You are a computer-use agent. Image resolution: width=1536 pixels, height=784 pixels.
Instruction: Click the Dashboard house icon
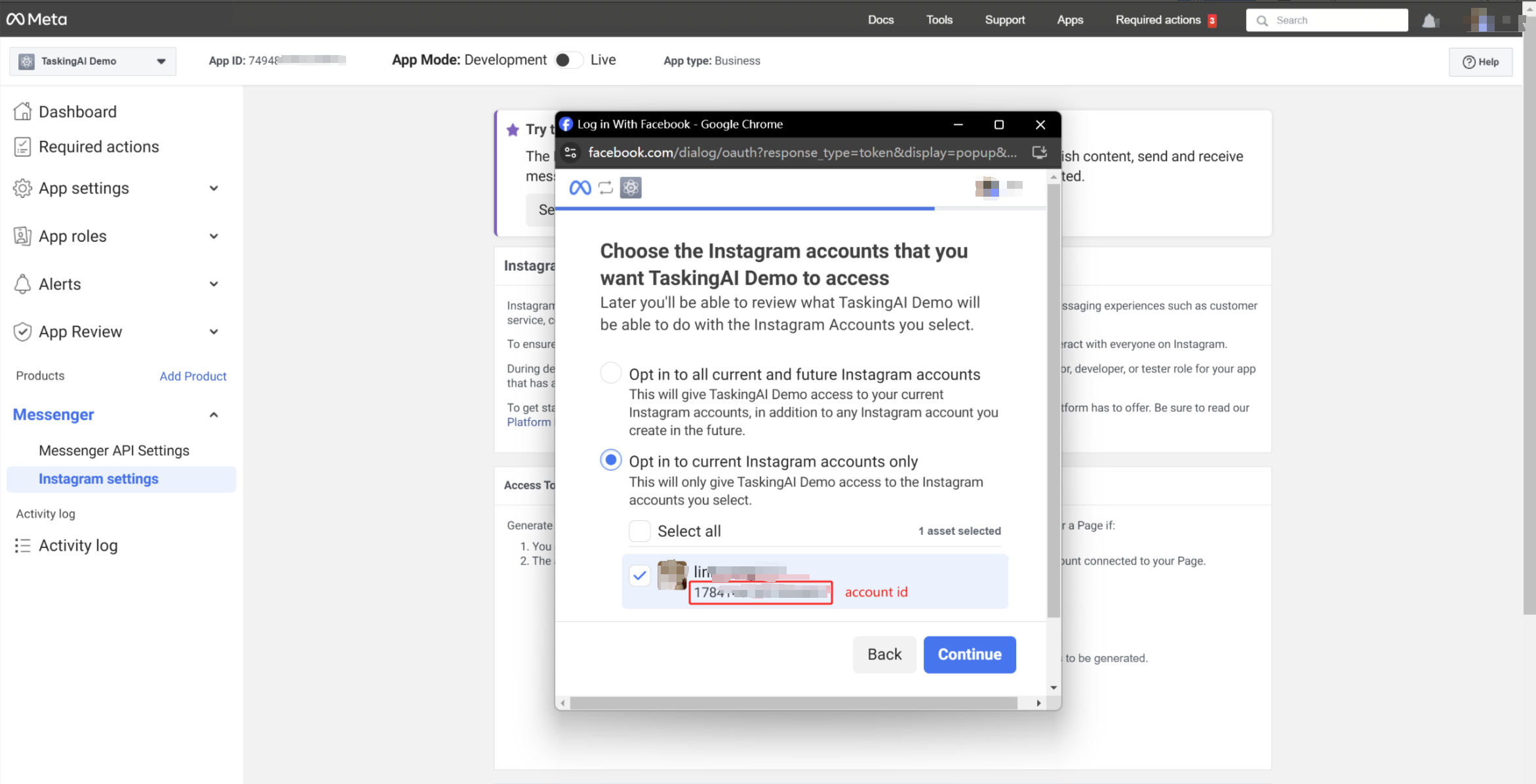(22, 111)
